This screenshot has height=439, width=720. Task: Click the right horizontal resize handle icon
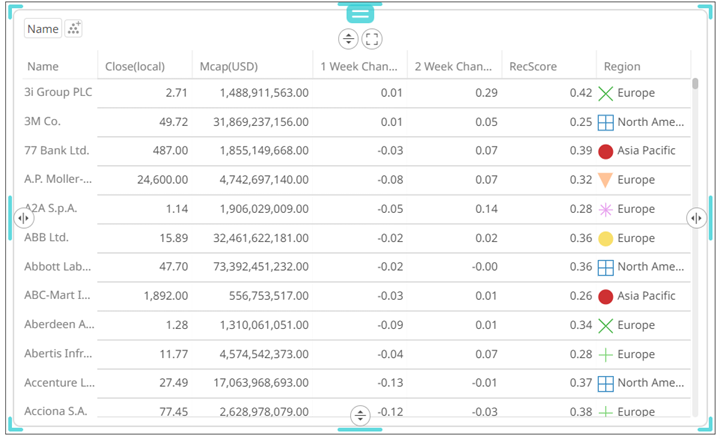(x=696, y=217)
